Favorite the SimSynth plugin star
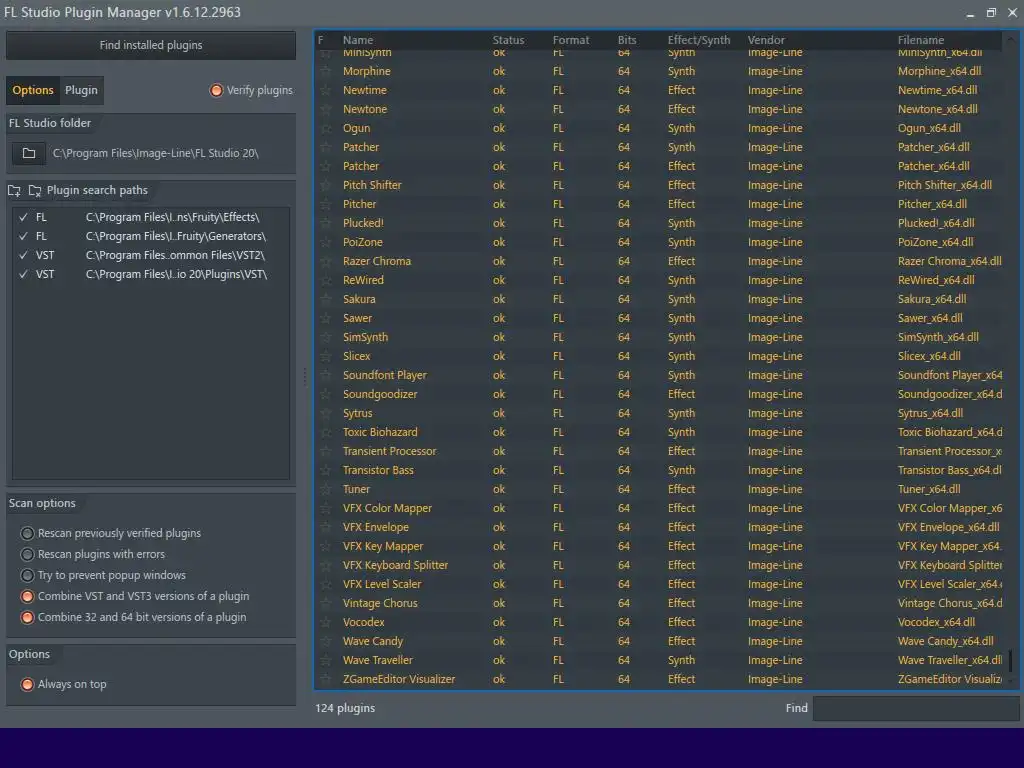The image size is (1024, 768). pyautogui.click(x=325, y=337)
